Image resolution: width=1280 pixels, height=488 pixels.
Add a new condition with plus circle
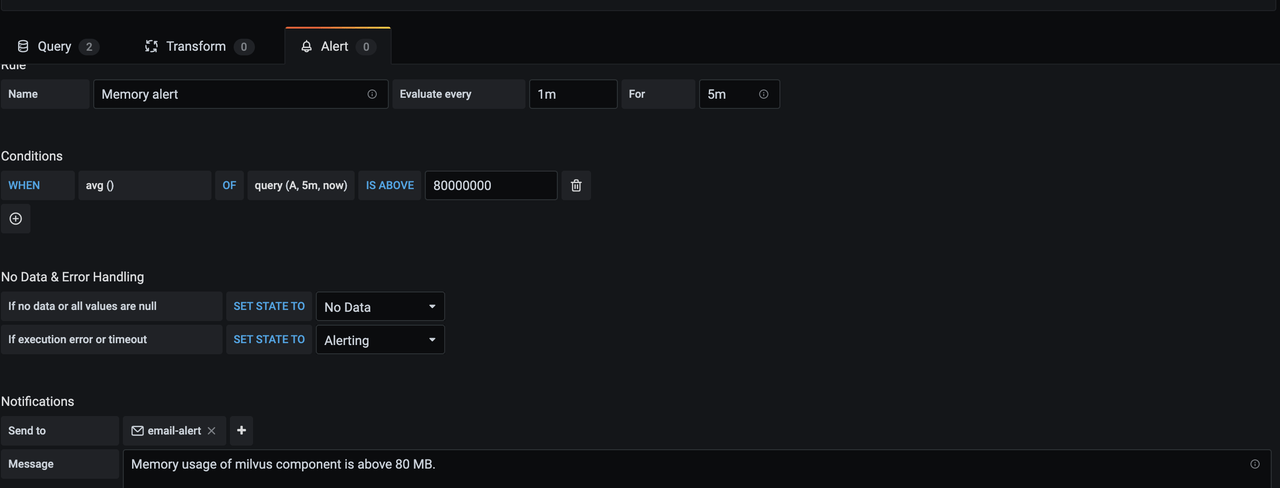[16, 219]
